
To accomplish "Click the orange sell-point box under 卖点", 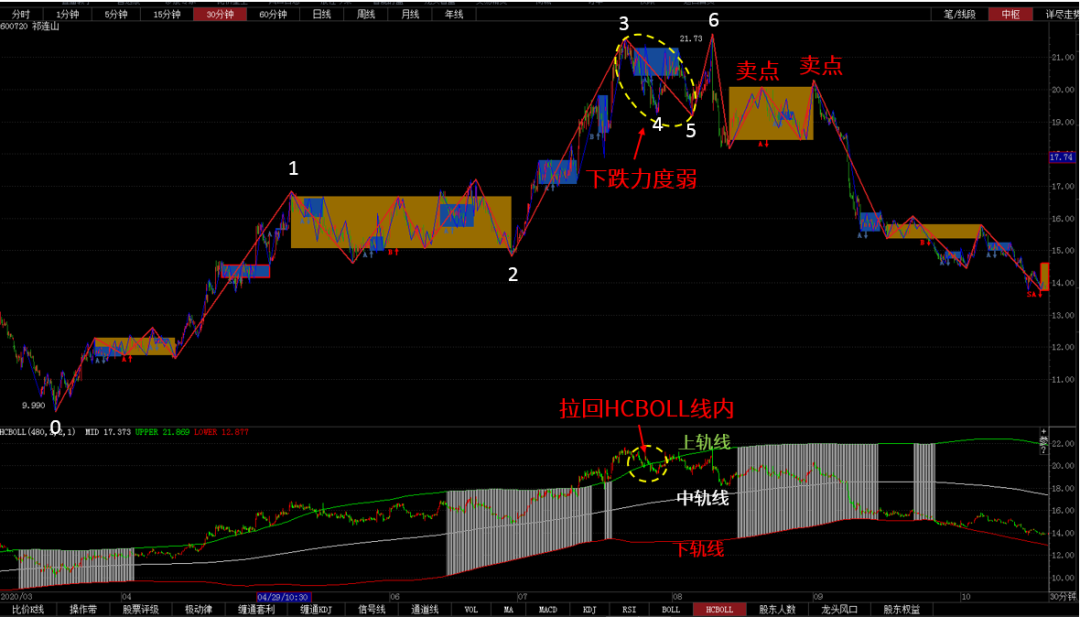I will pos(770,113).
